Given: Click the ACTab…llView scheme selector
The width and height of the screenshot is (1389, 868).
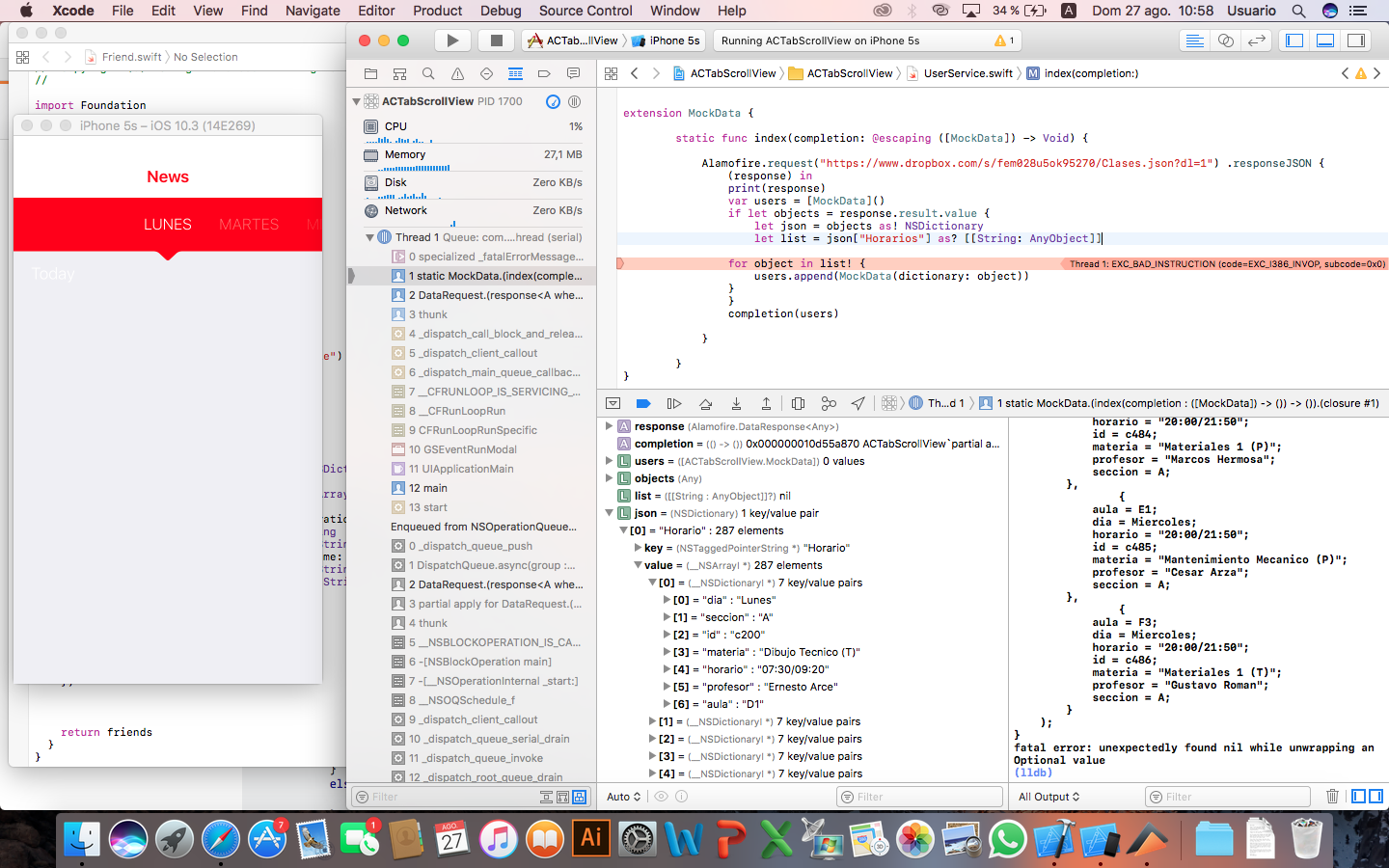Looking at the screenshot, I should (573, 41).
